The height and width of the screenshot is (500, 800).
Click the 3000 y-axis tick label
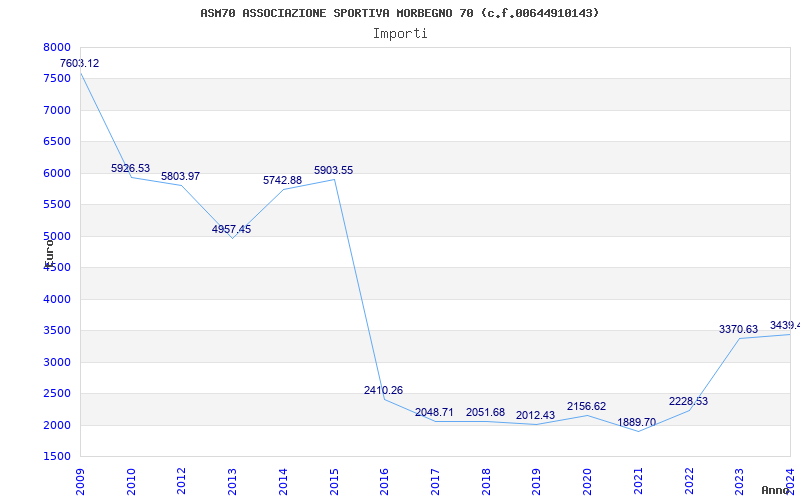click(55, 362)
